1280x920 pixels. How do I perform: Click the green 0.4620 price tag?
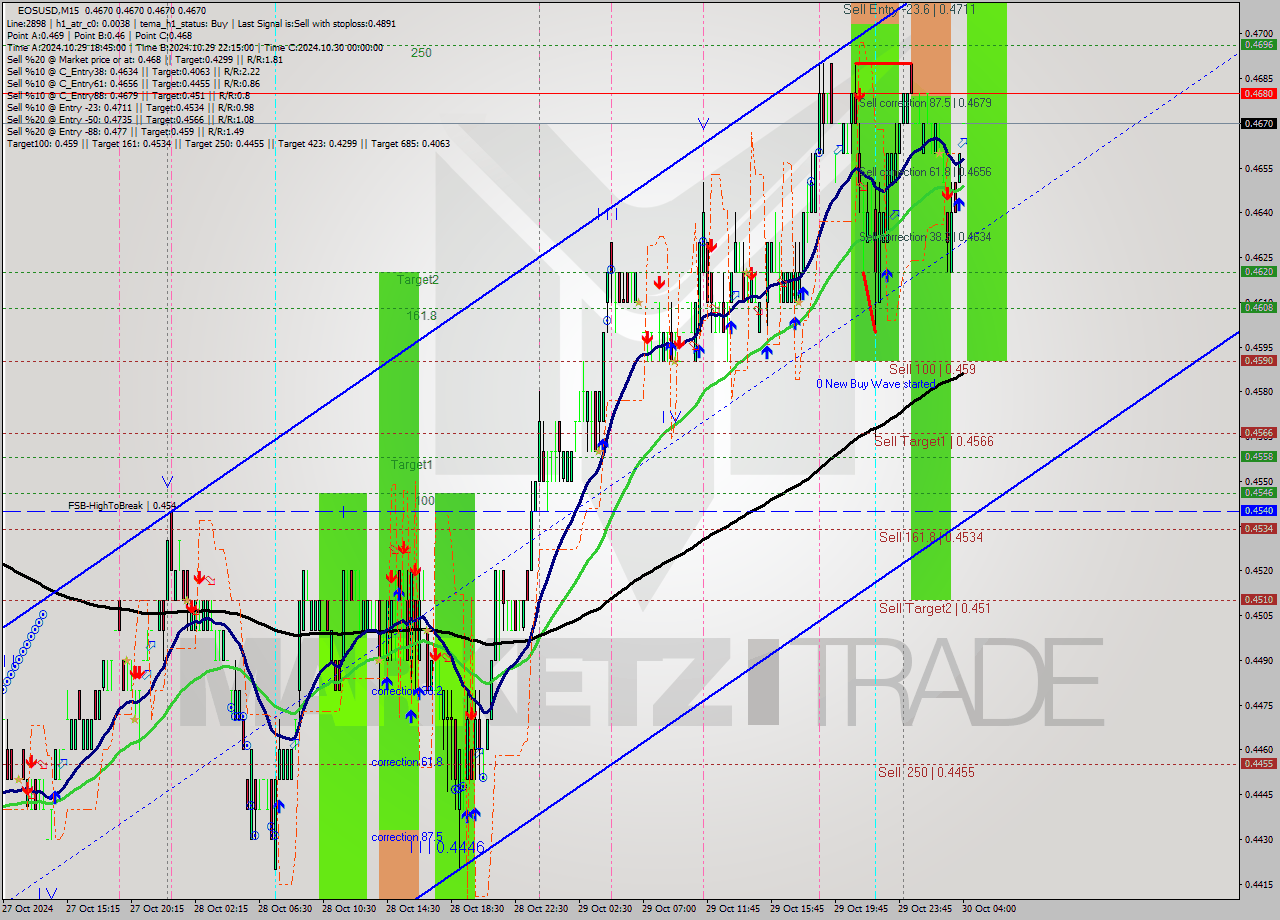point(1258,271)
